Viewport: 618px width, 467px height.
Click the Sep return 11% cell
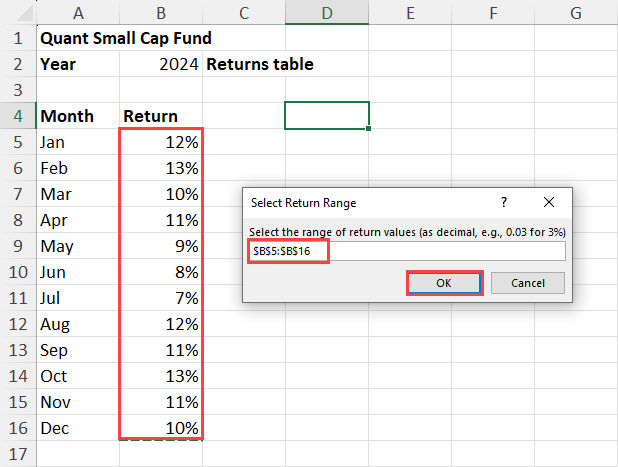coord(161,350)
